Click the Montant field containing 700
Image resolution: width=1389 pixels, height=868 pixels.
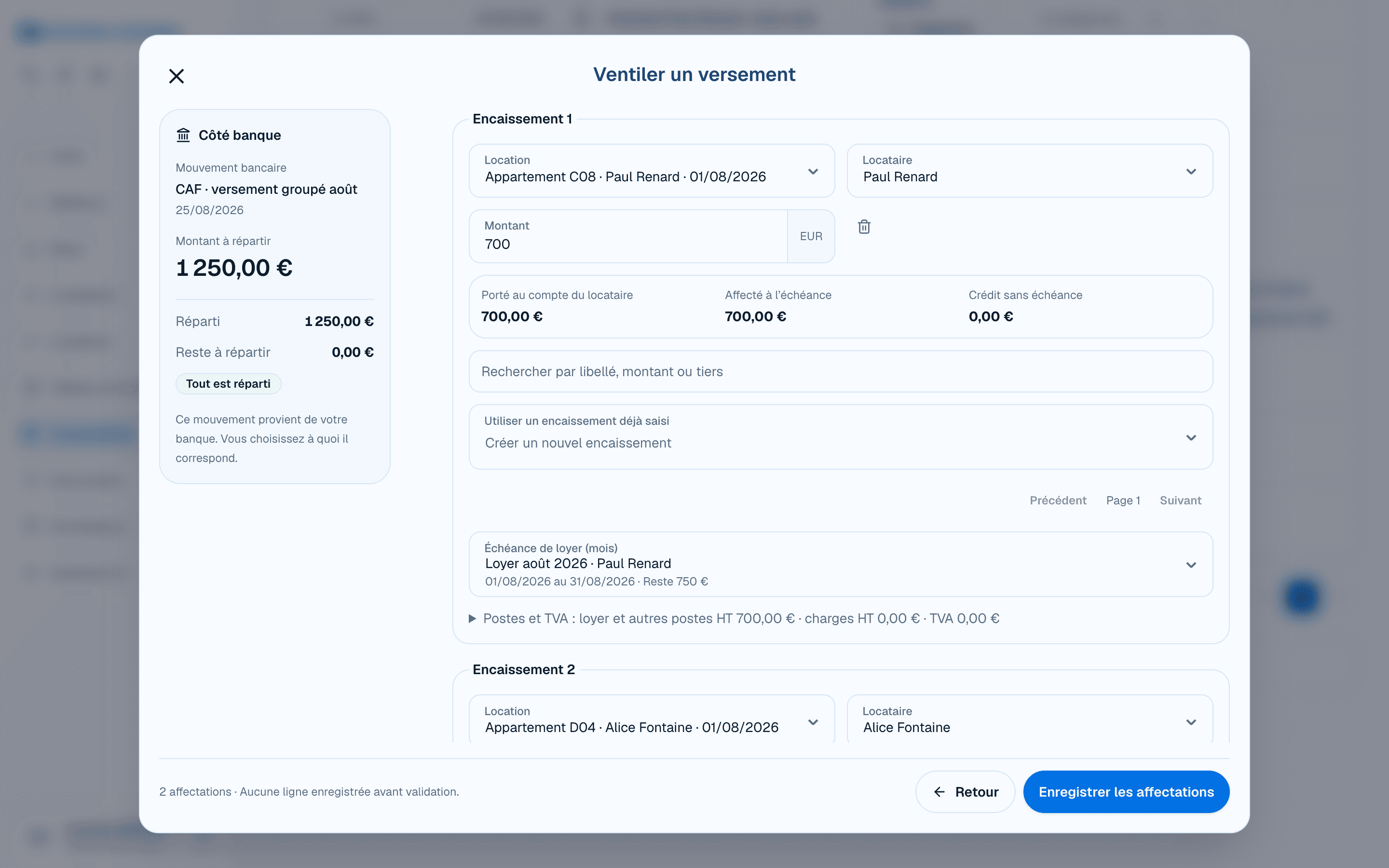(628, 236)
